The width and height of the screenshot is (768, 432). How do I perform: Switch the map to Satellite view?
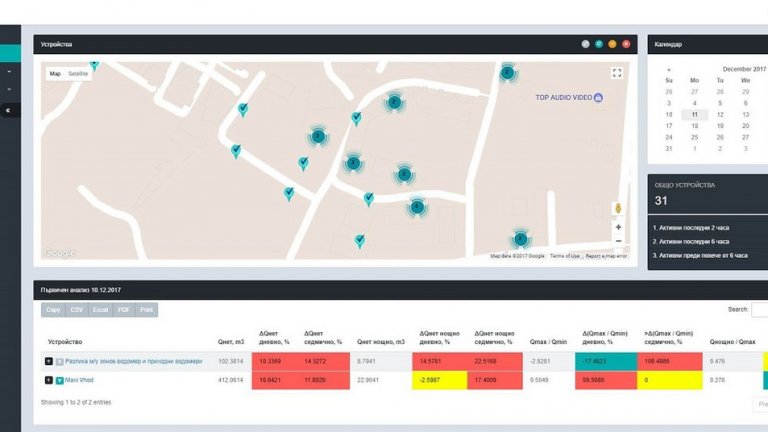[78, 74]
